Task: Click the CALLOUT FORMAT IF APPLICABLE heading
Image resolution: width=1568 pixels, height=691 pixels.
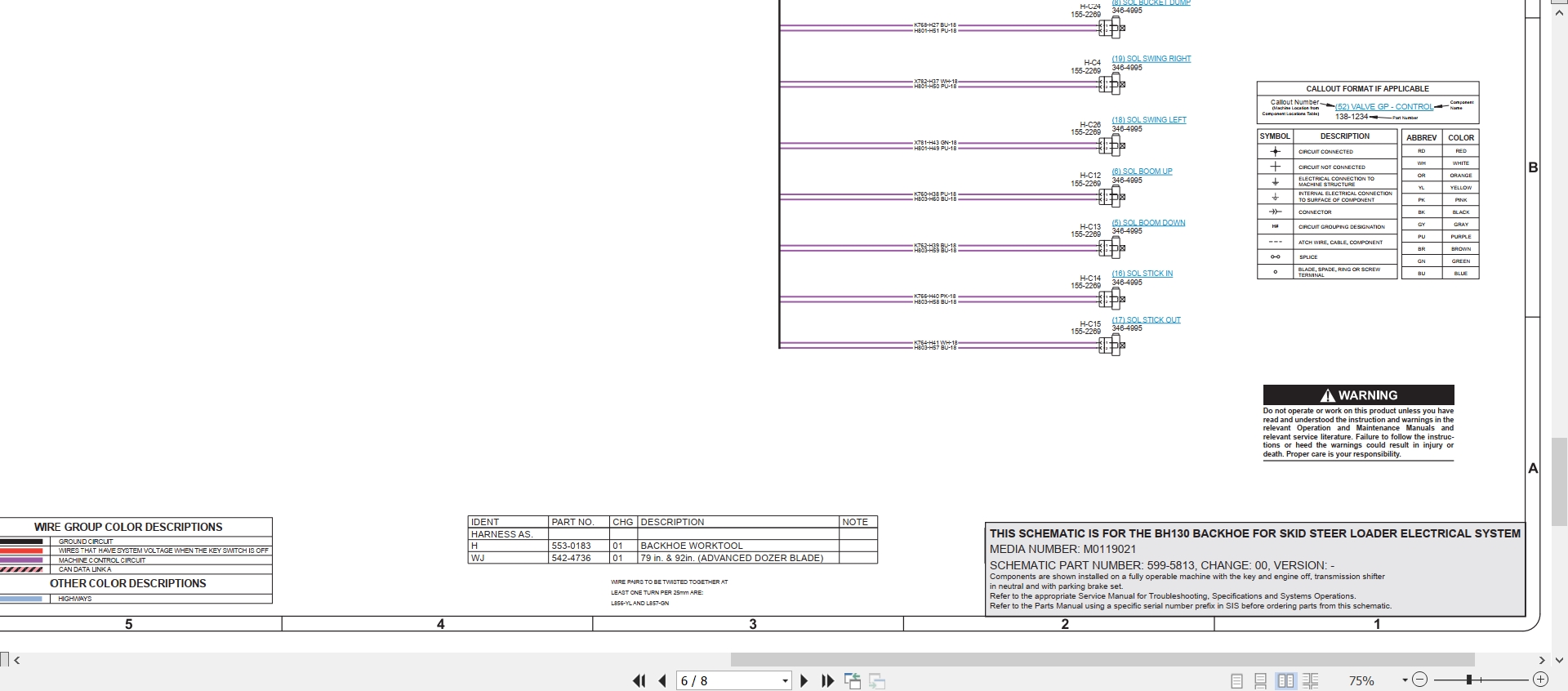Action: pyautogui.click(x=1367, y=88)
